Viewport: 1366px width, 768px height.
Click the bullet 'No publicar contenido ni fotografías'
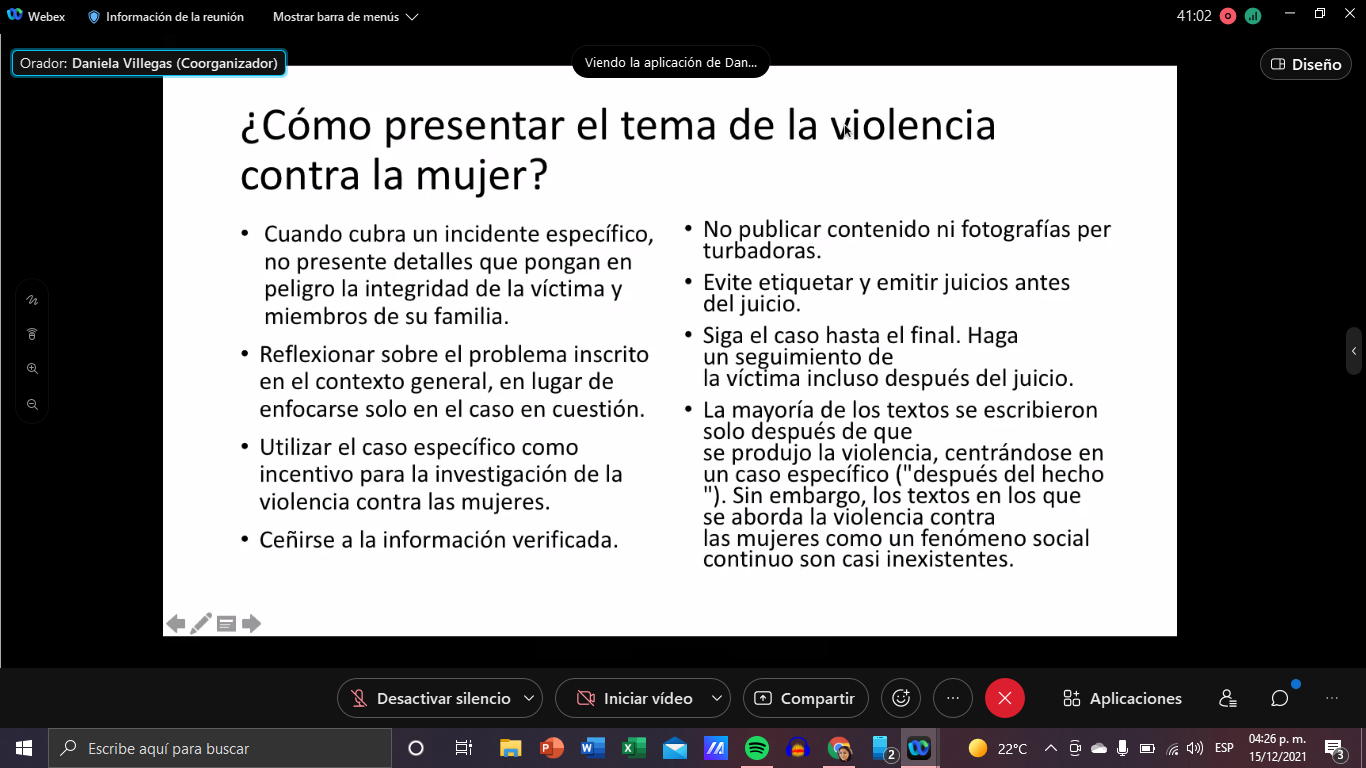pos(907,239)
